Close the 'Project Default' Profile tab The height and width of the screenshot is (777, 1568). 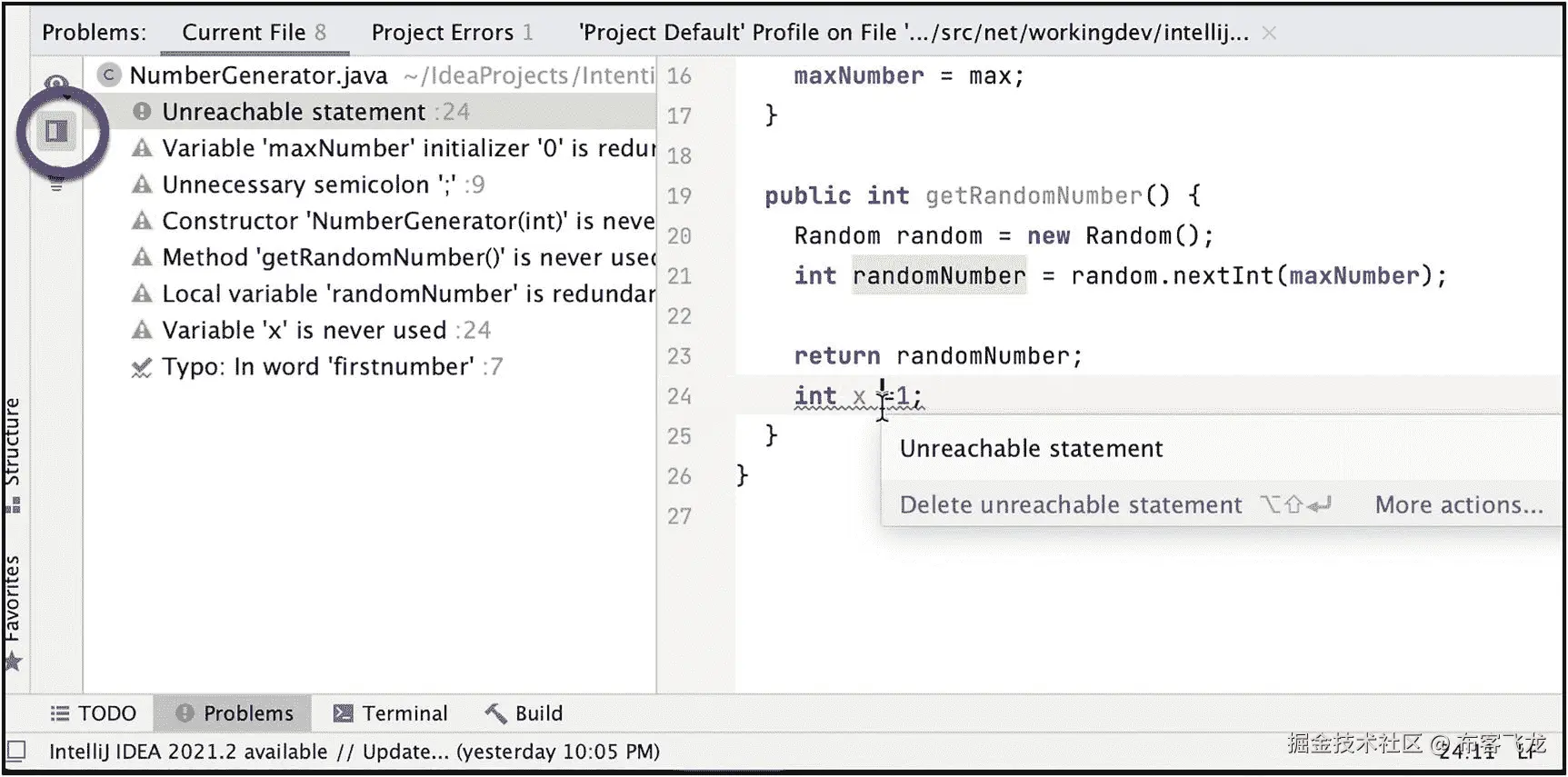point(1269,33)
